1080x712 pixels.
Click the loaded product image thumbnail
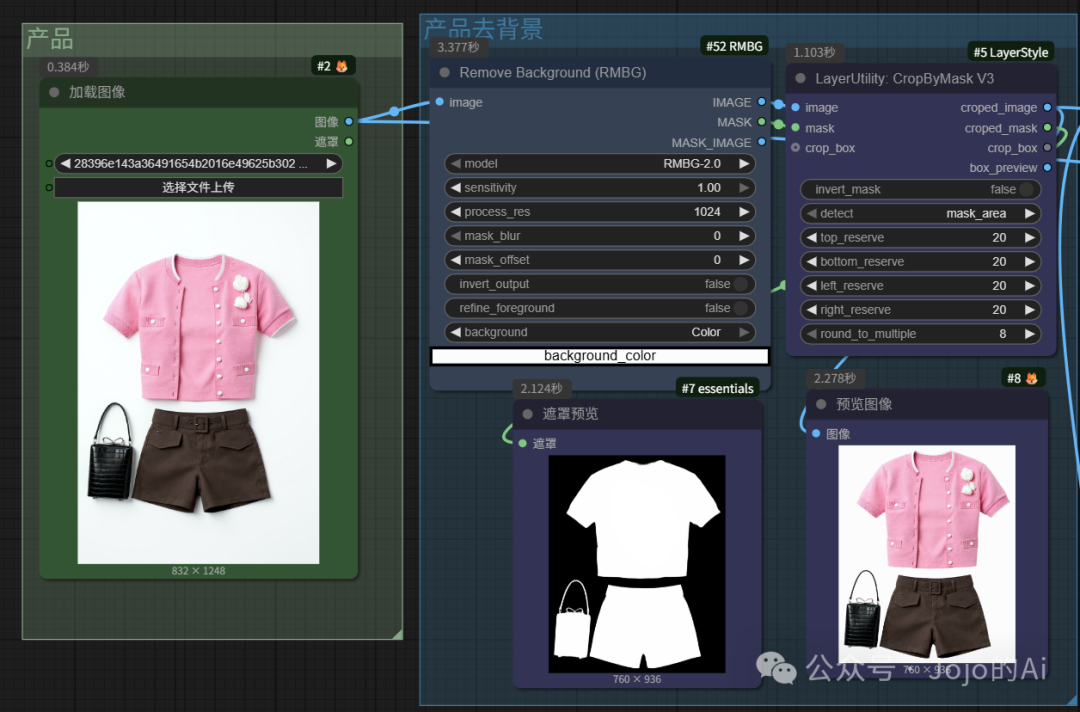[x=198, y=383]
